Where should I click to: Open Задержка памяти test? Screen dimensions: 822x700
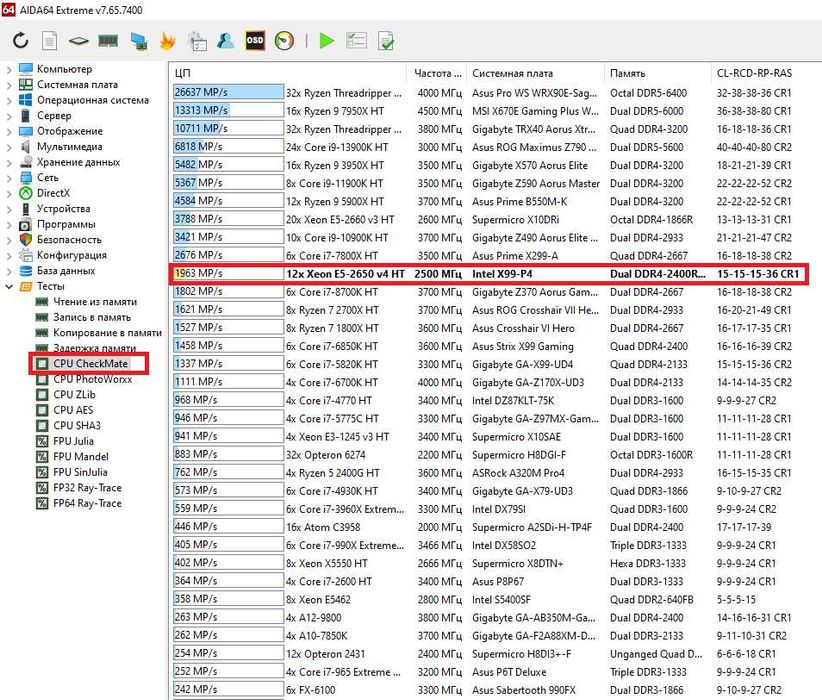[94, 348]
